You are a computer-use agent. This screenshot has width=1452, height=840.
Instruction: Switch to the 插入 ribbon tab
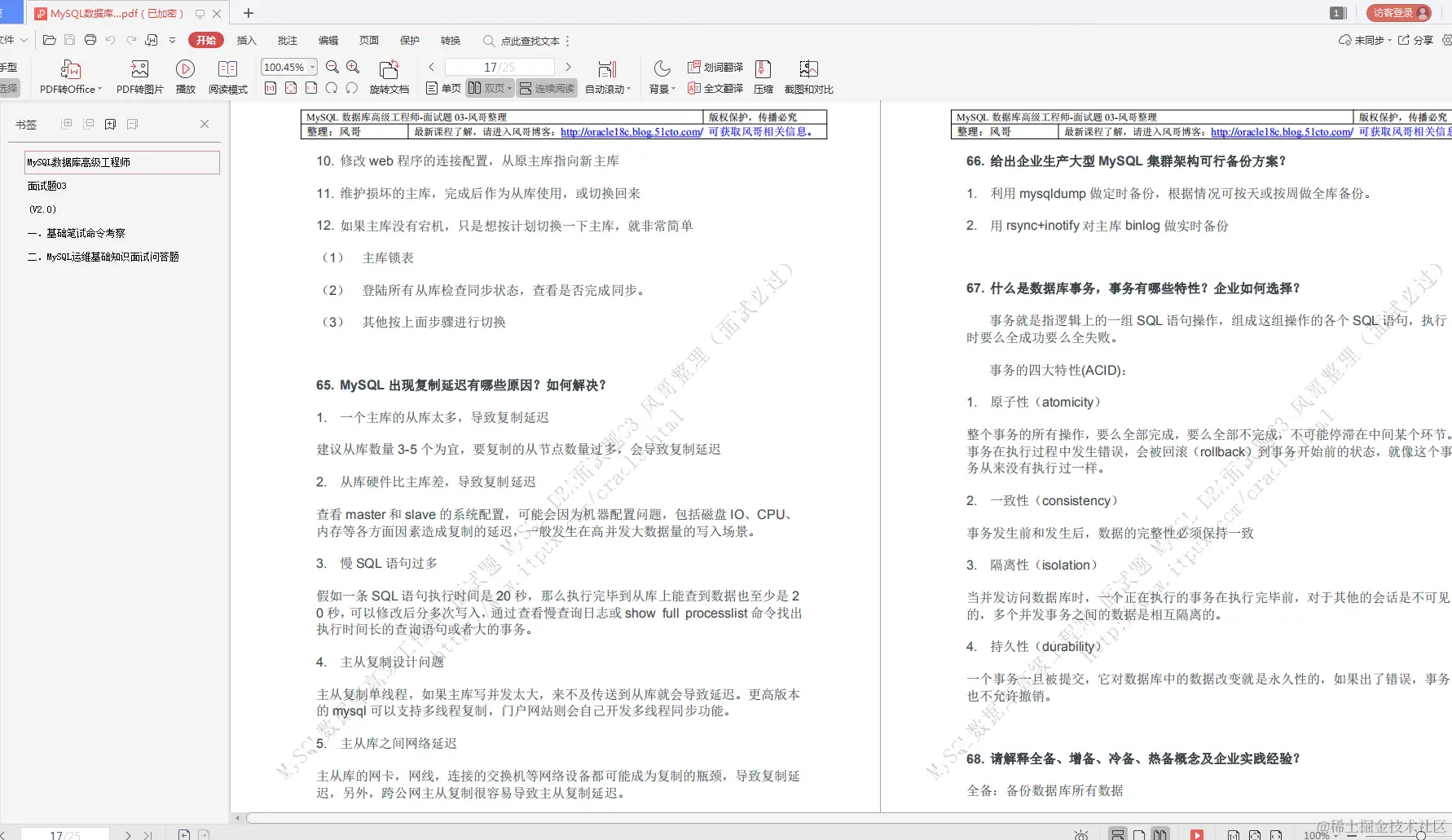(245, 40)
